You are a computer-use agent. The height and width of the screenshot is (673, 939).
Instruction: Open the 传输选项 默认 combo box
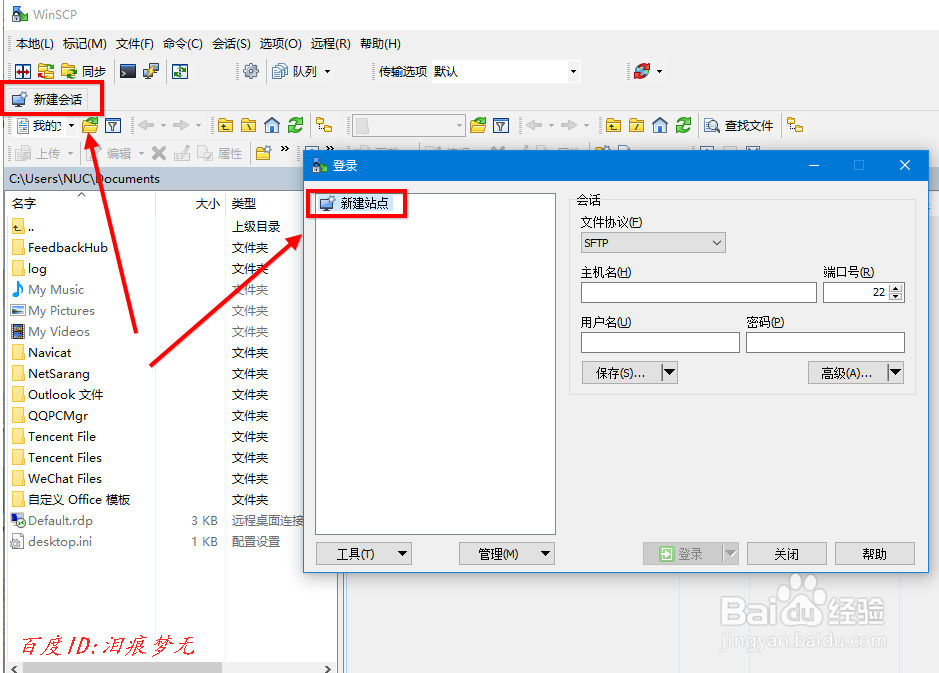[505, 72]
